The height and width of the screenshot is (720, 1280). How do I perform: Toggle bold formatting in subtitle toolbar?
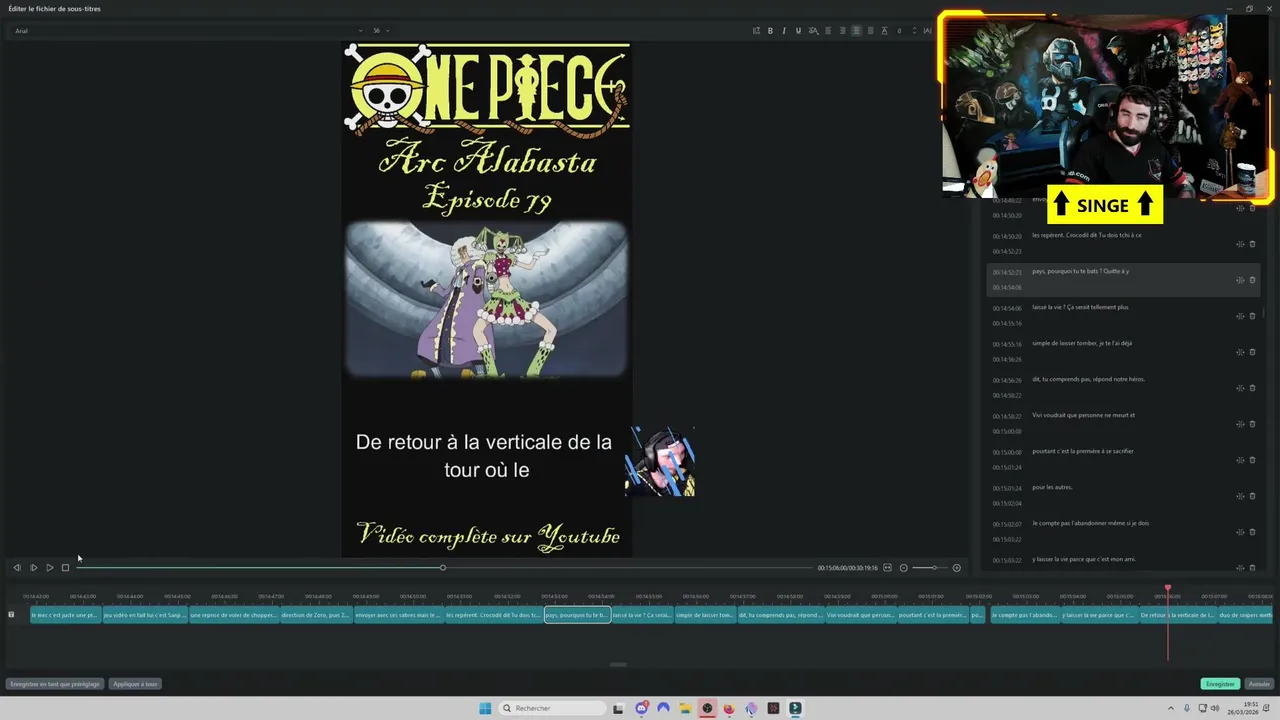pyautogui.click(x=770, y=31)
